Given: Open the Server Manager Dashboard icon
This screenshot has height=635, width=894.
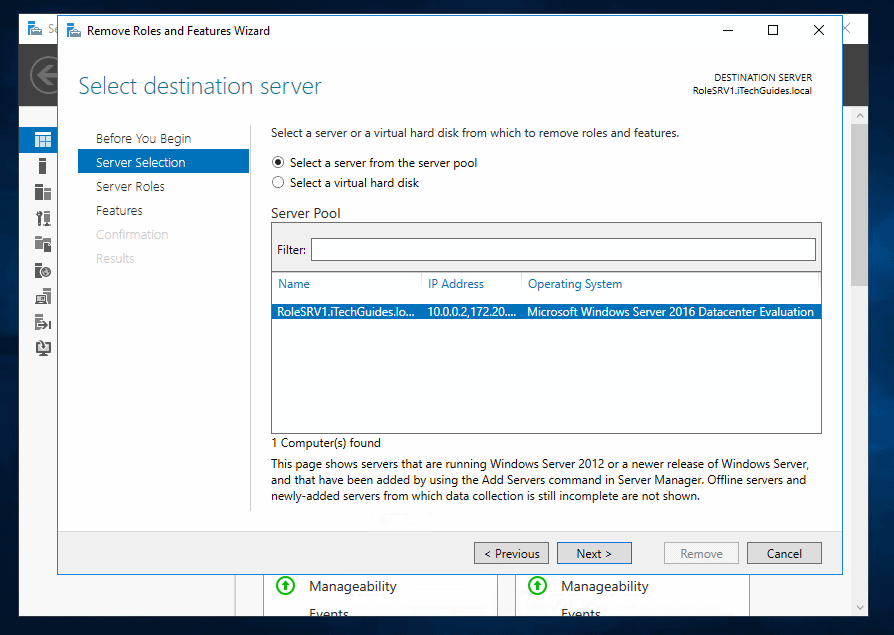Looking at the screenshot, I should (41, 140).
